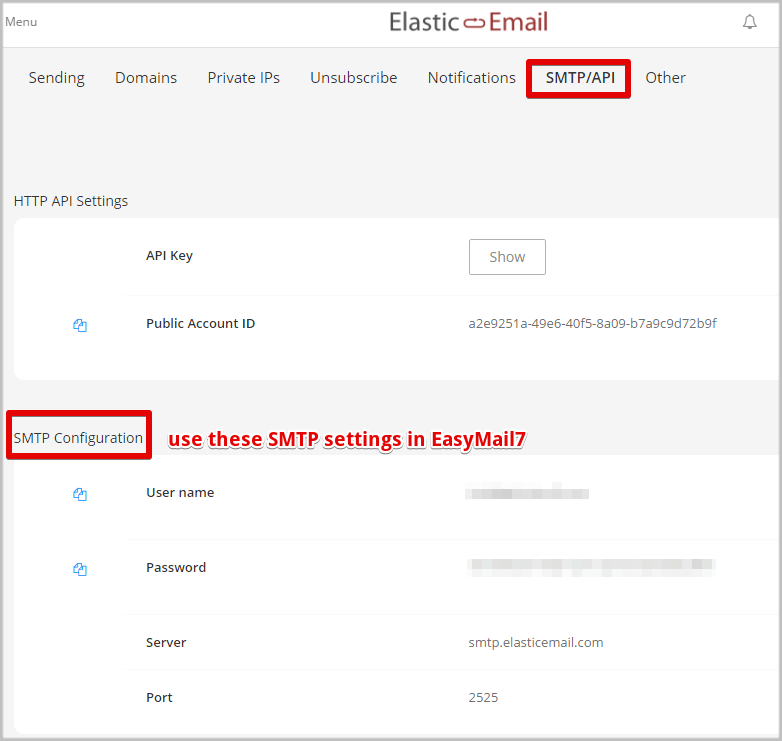Viewport: 782px width, 741px height.
Task: Open the Private IPs tab
Action: click(x=243, y=78)
